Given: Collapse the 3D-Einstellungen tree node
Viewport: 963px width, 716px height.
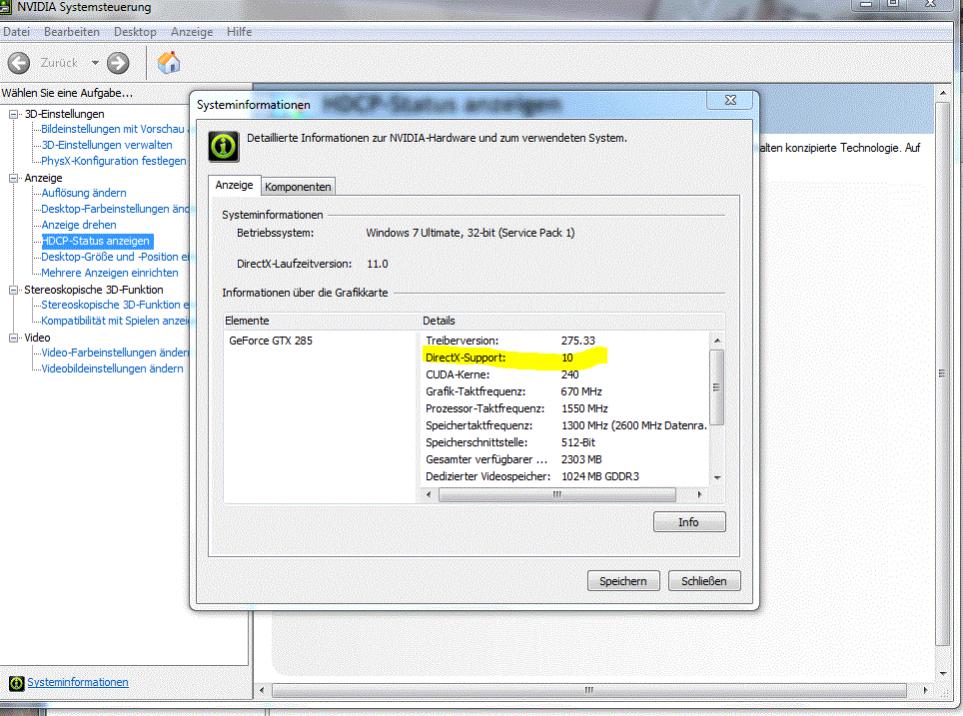Looking at the screenshot, I should [14, 114].
